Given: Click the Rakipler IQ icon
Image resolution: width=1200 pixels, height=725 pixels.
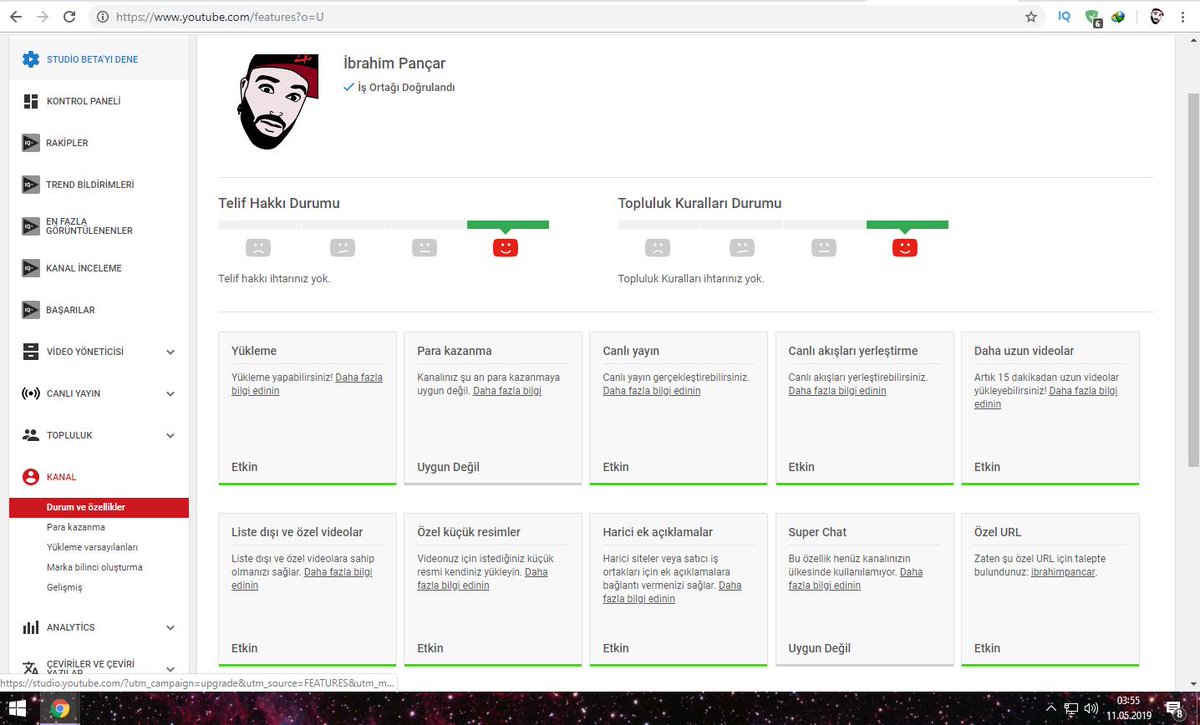Looking at the screenshot, I should point(30,143).
